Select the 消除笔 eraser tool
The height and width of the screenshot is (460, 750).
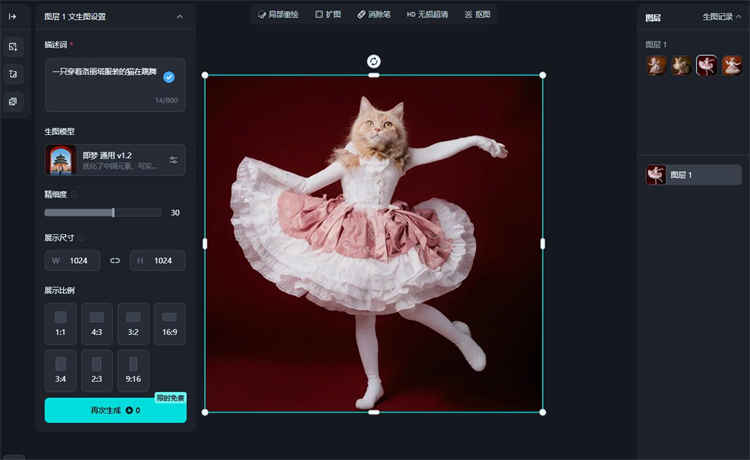click(374, 14)
